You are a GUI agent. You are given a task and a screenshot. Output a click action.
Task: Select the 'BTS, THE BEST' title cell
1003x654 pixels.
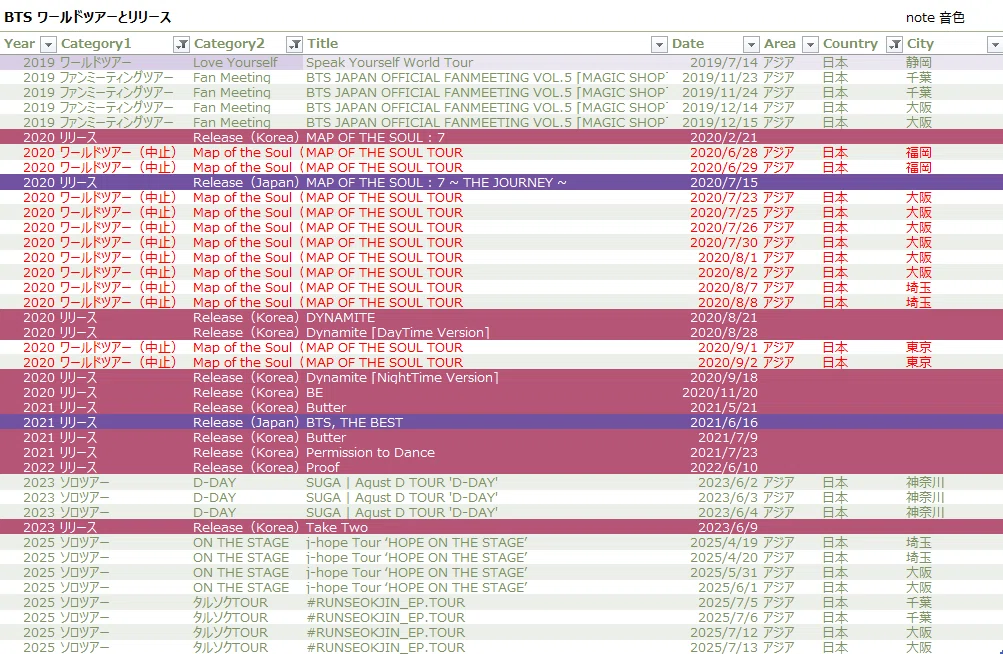click(x=354, y=422)
